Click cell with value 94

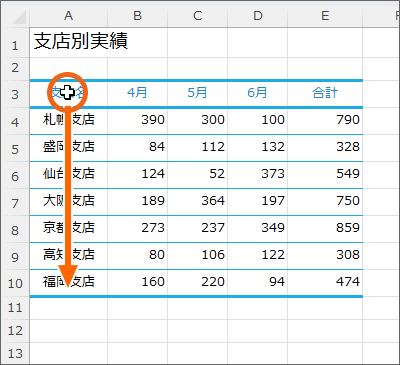(x=258, y=283)
